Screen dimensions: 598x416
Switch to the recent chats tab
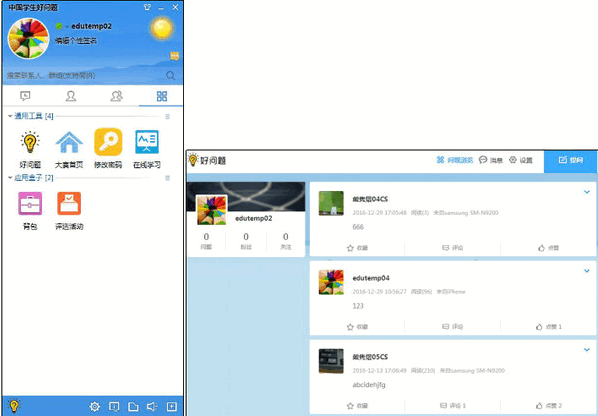[x=25, y=96]
